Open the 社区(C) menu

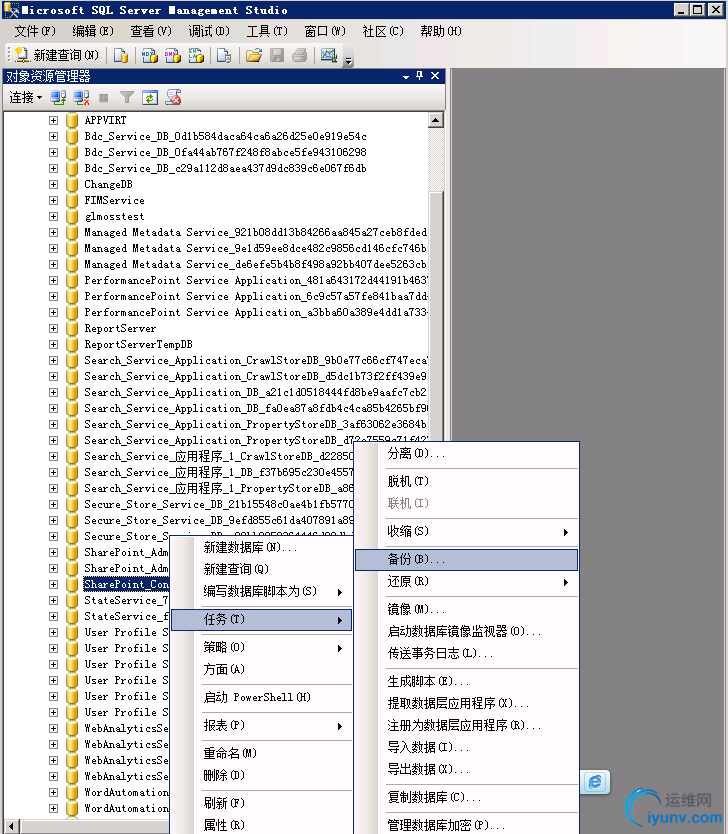(383, 31)
